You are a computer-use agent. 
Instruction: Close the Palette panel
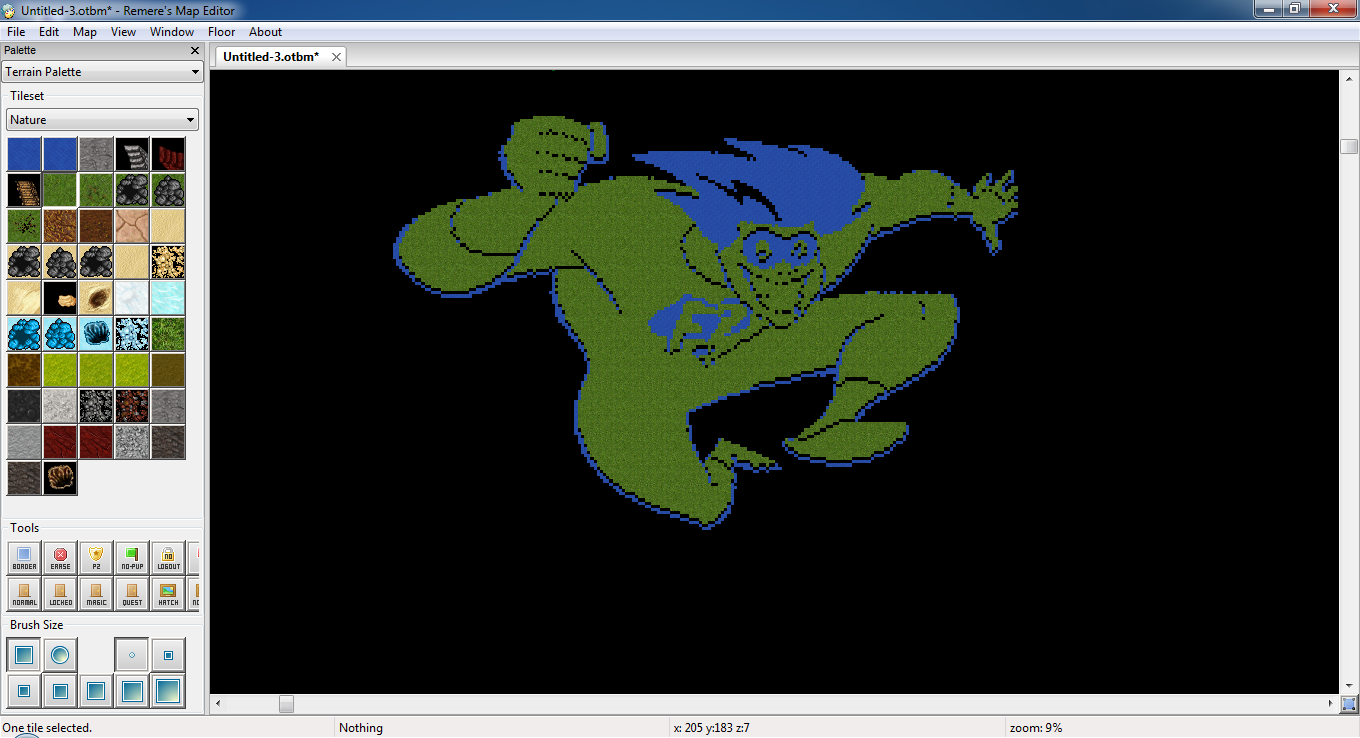(195, 50)
